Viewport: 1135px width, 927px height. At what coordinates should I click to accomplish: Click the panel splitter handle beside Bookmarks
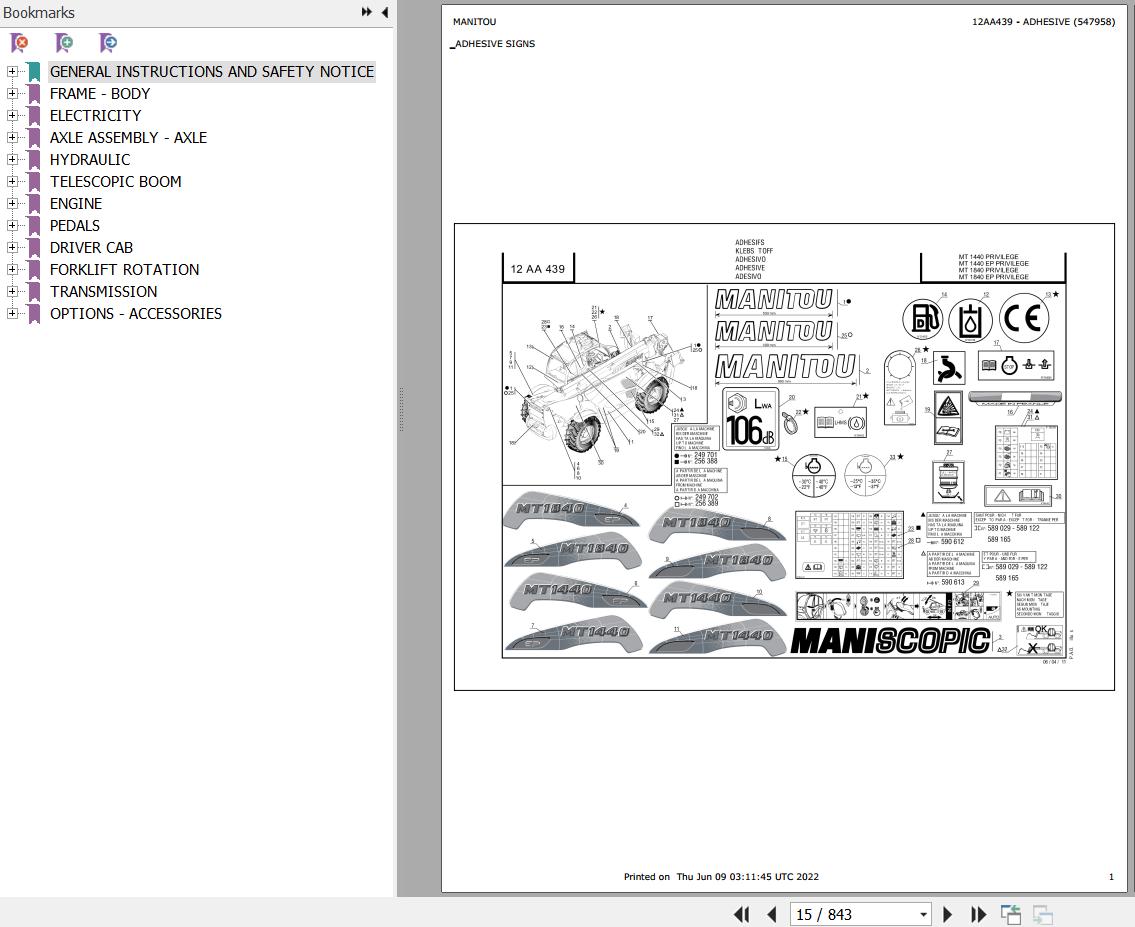point(401,410)
